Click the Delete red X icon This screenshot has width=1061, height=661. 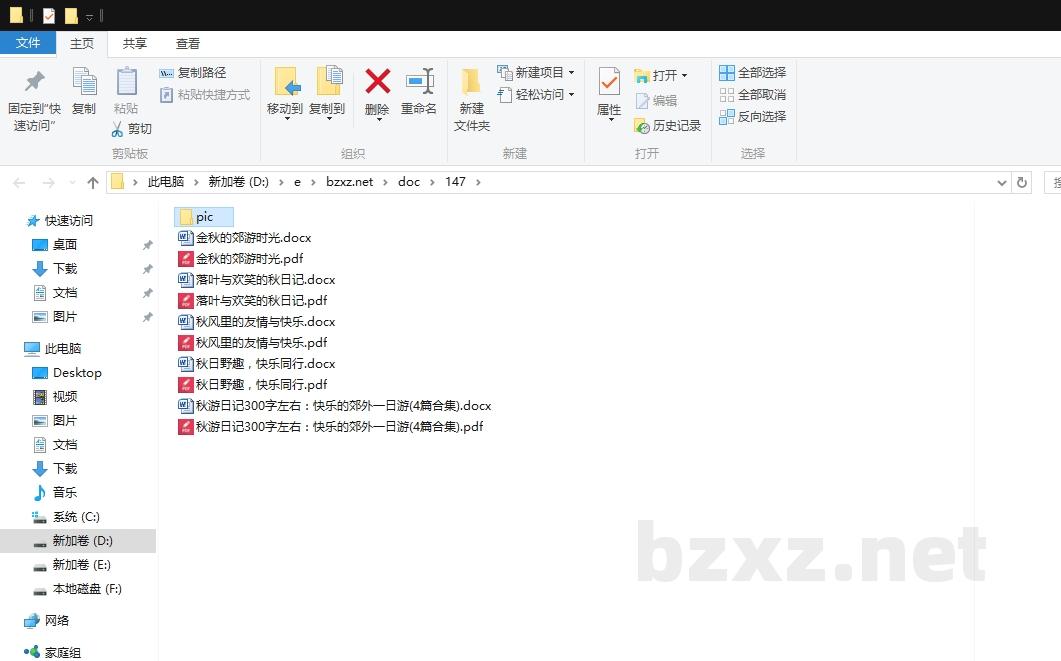(x=377, y=82)
